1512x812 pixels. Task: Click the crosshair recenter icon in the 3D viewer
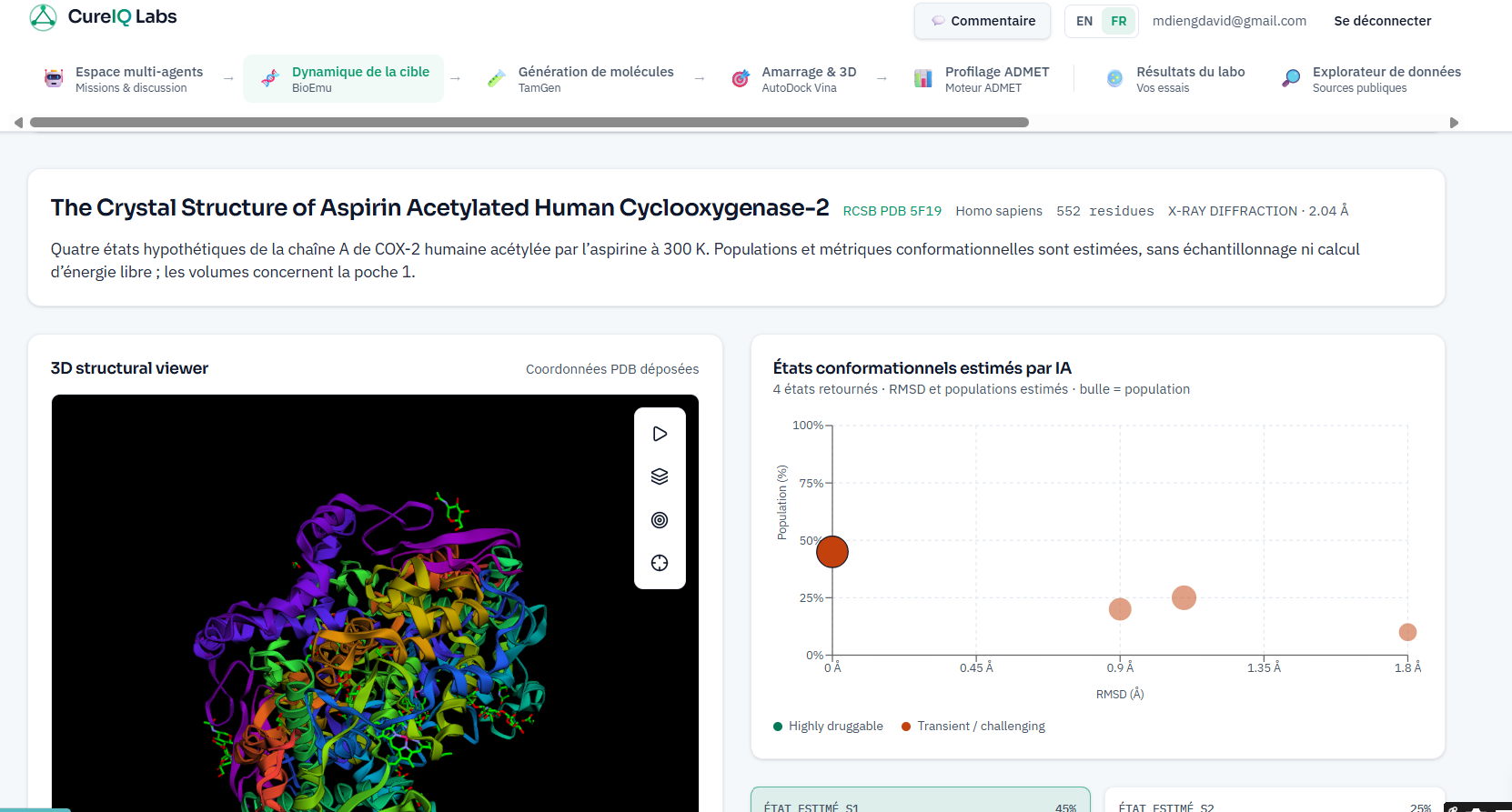(660, 563)
